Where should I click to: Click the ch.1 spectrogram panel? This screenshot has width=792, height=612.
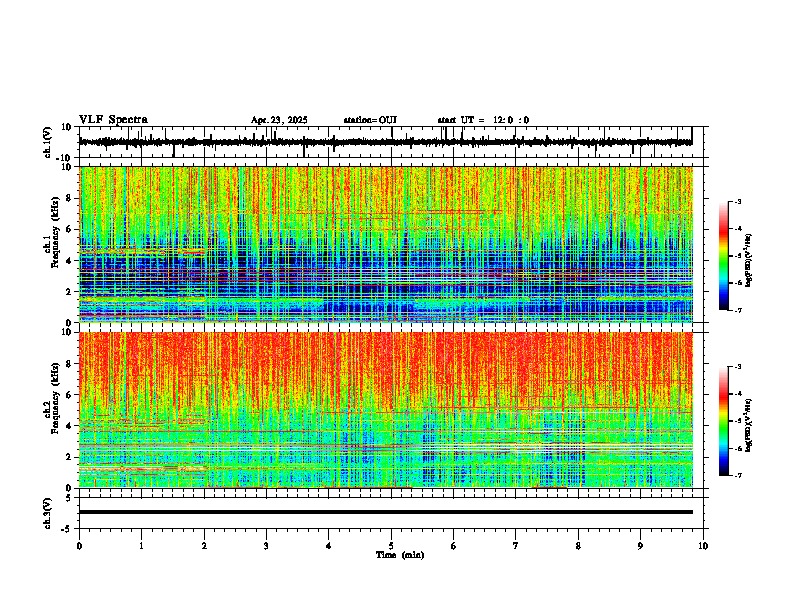pos(385,244)
